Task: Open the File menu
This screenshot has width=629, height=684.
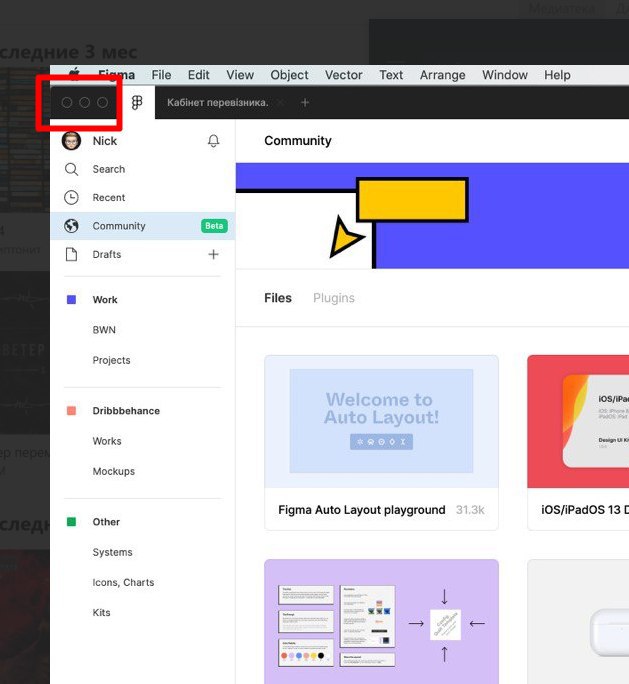Action: pyautogui.click(x=161, y=75)
